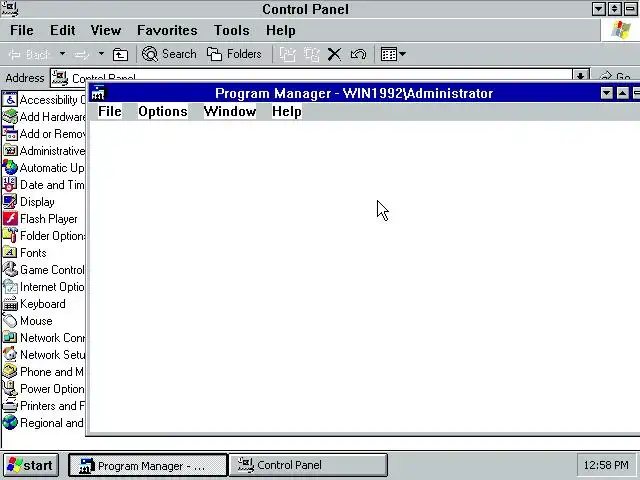
Task: Open the Administrative Tools icon
Action: click(10, 151)
